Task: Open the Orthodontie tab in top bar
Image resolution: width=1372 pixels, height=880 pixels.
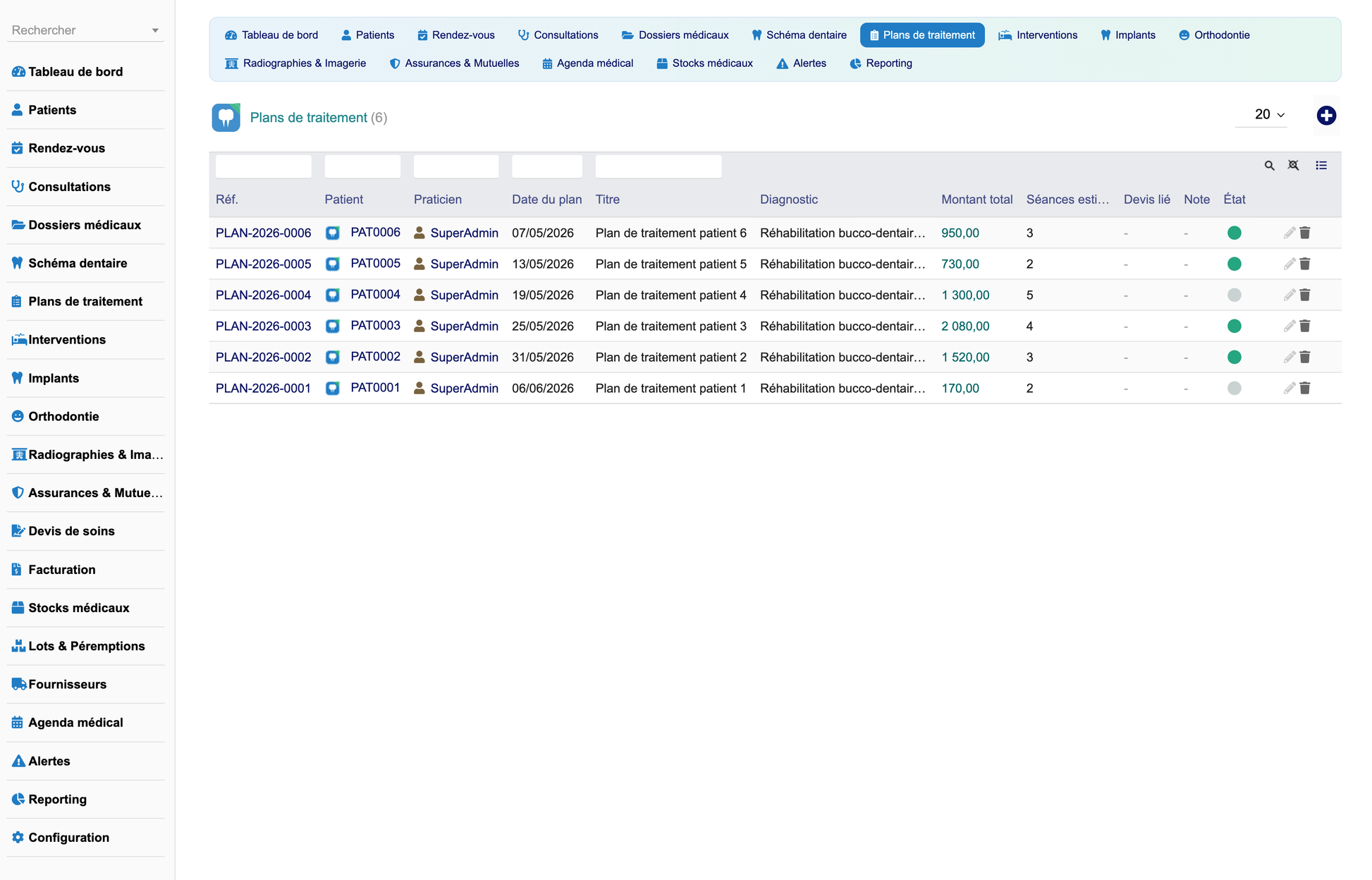Action: (x=1214, y=35)
